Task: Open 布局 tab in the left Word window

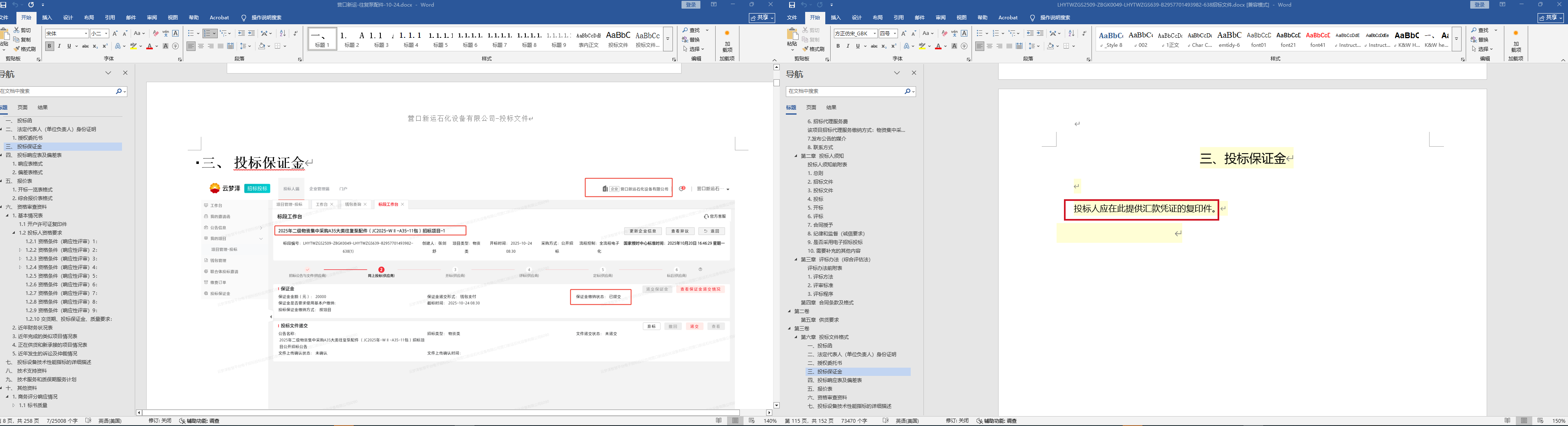Action: tap(89, 18)
